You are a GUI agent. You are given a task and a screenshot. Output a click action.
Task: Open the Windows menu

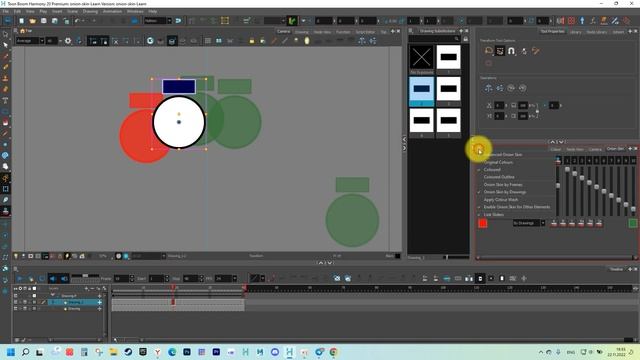pyautogui.click(x=135, y=11)
